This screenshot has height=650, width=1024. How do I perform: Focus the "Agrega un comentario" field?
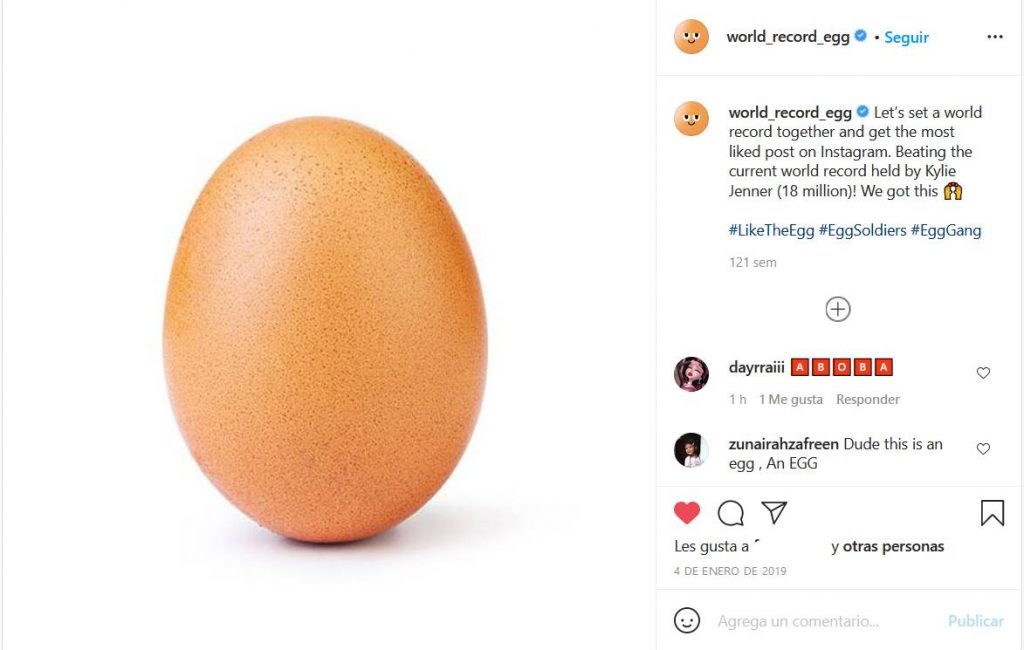tap(820, 621)
